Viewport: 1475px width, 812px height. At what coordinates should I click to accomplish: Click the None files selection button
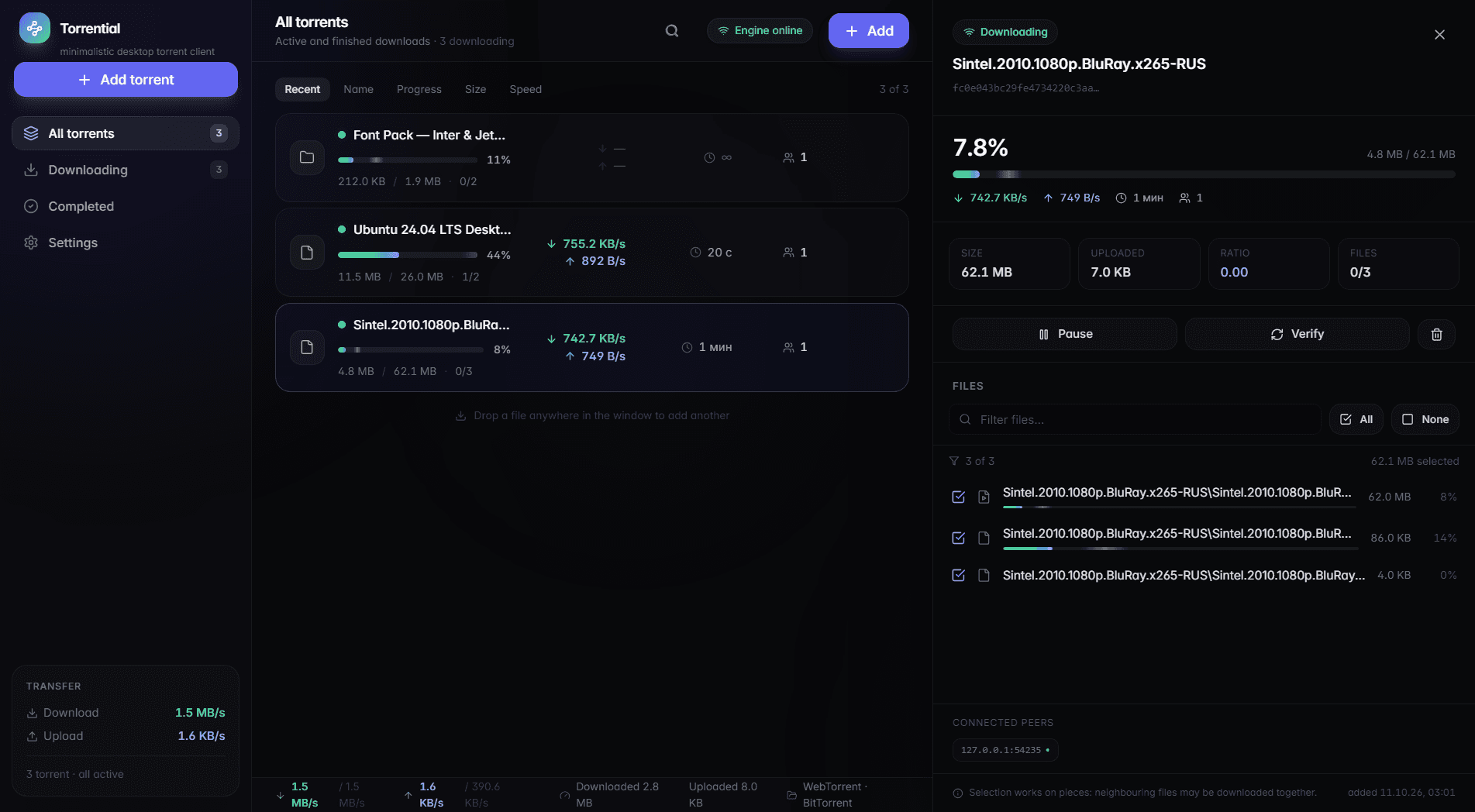coord(1425,419)
